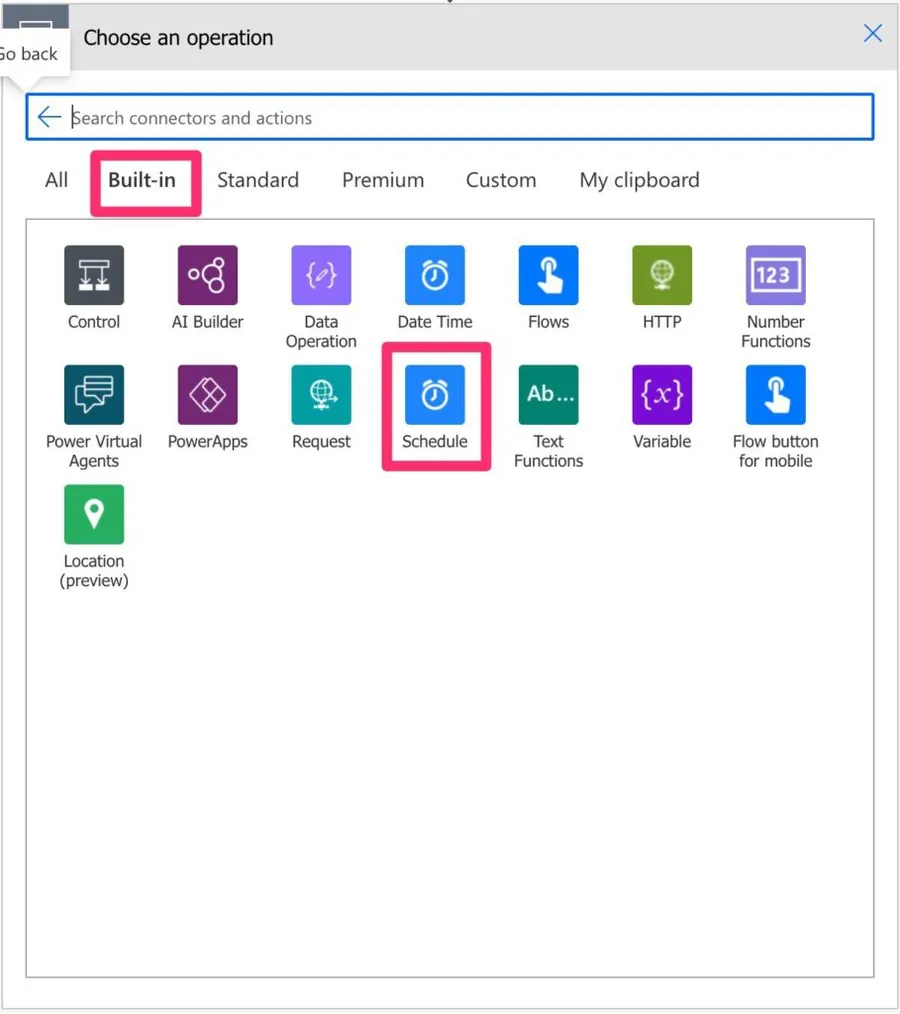The width and height of the screenshot is (900, 1014).
Task: Open the Control connector
Action: (x=94, y=275)
